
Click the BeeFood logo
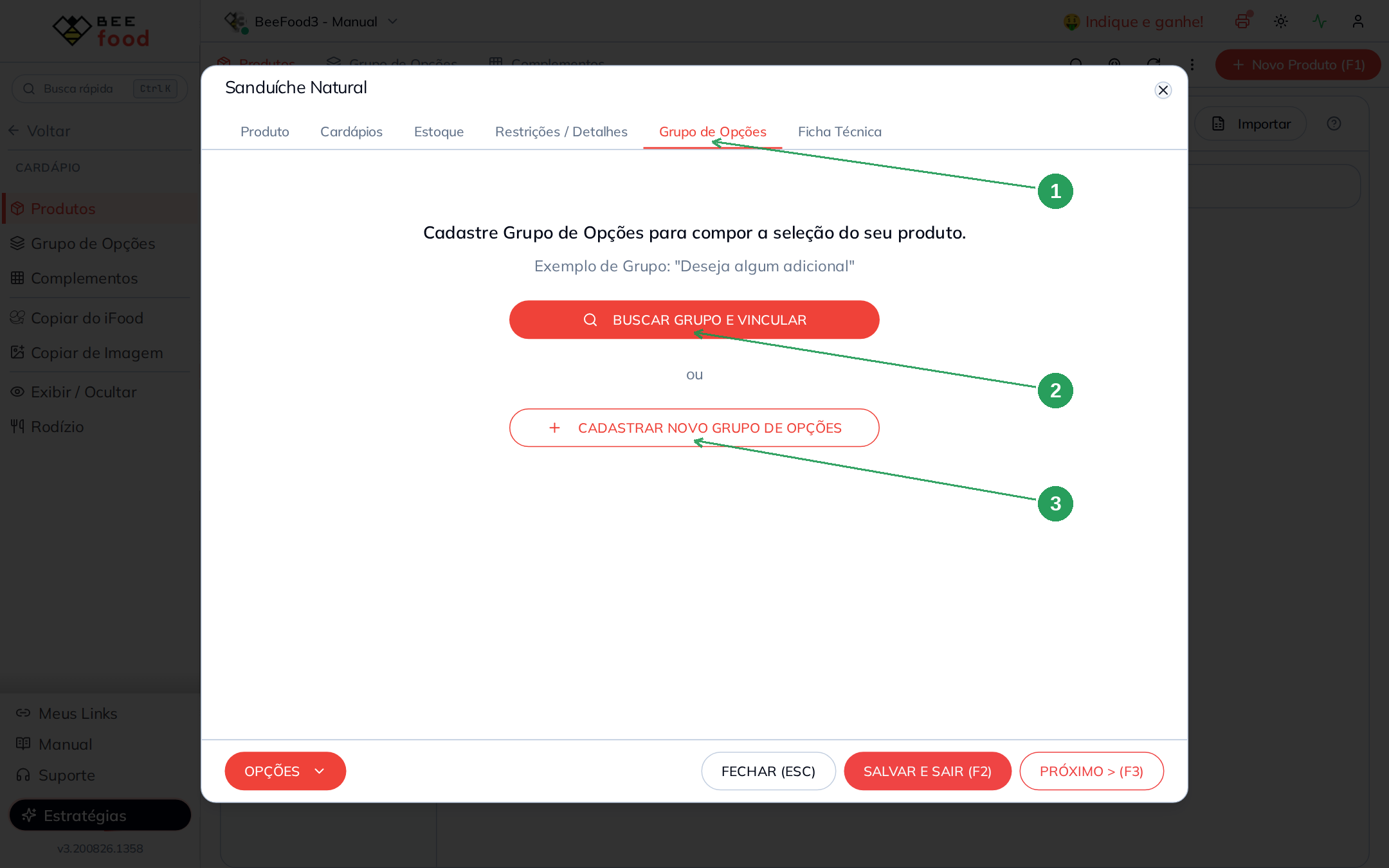[x=100, y=30]
